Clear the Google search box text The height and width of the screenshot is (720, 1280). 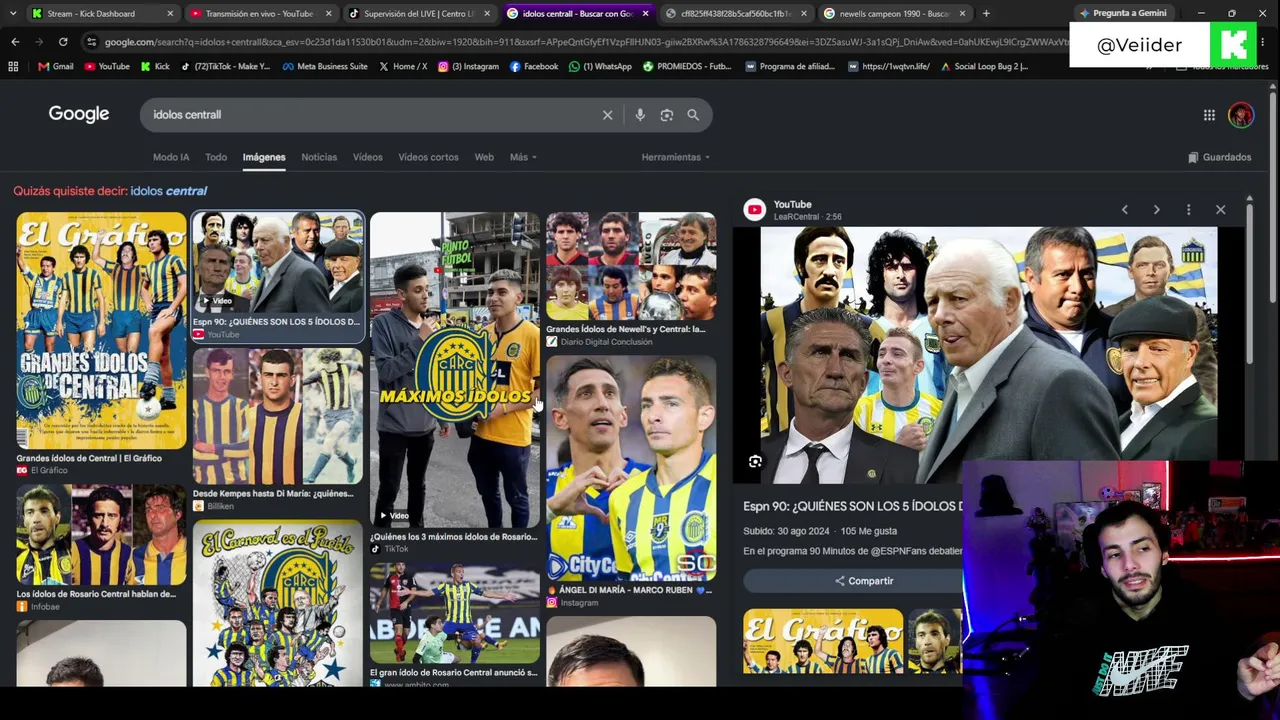point(607,115)
